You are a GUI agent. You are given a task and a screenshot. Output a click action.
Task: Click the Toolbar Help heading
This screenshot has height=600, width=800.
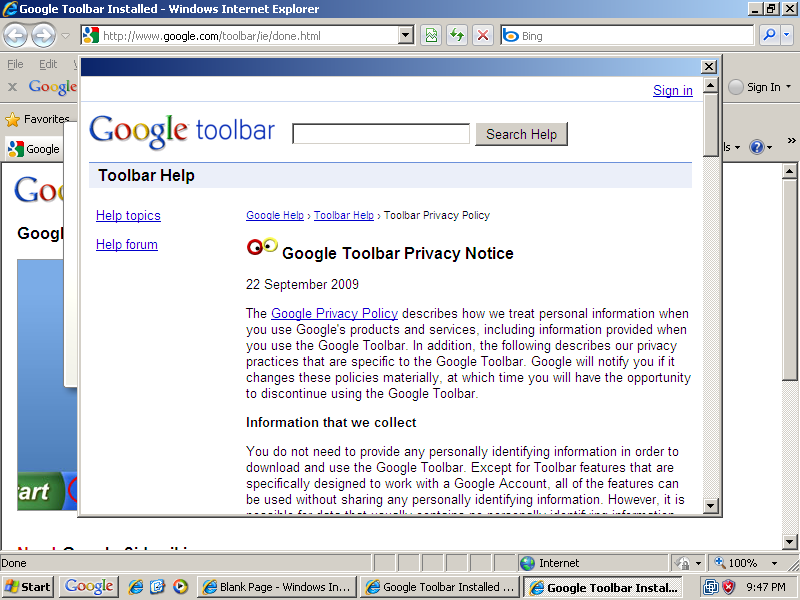point(146,176)
